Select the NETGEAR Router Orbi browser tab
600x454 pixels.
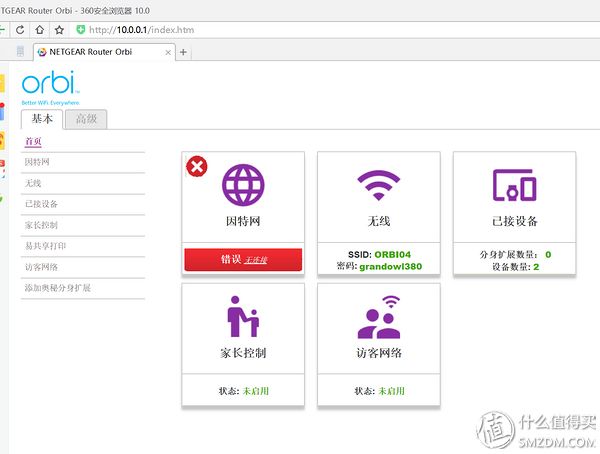[104, 52]
